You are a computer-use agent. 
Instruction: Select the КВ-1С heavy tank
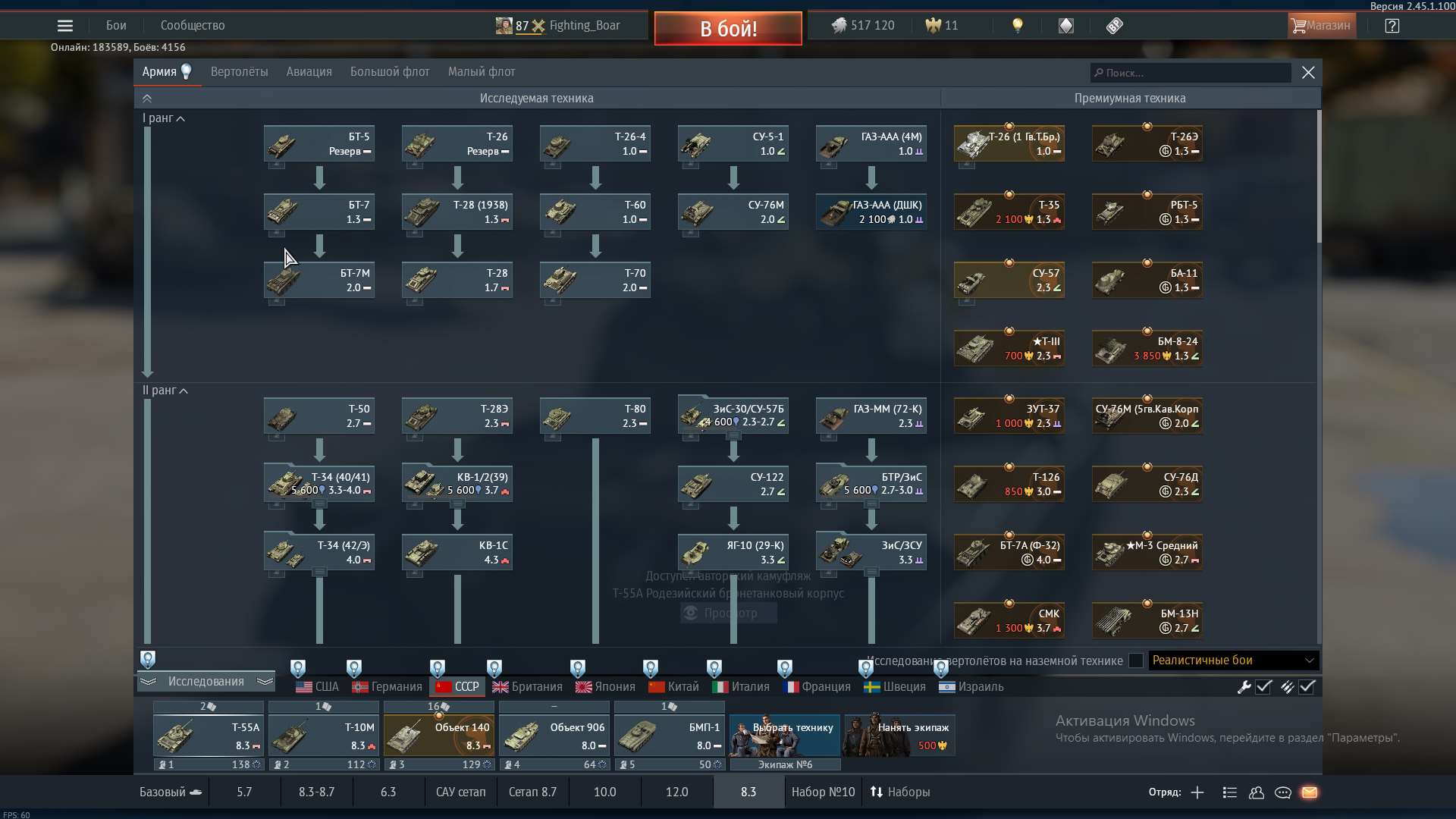457,552
